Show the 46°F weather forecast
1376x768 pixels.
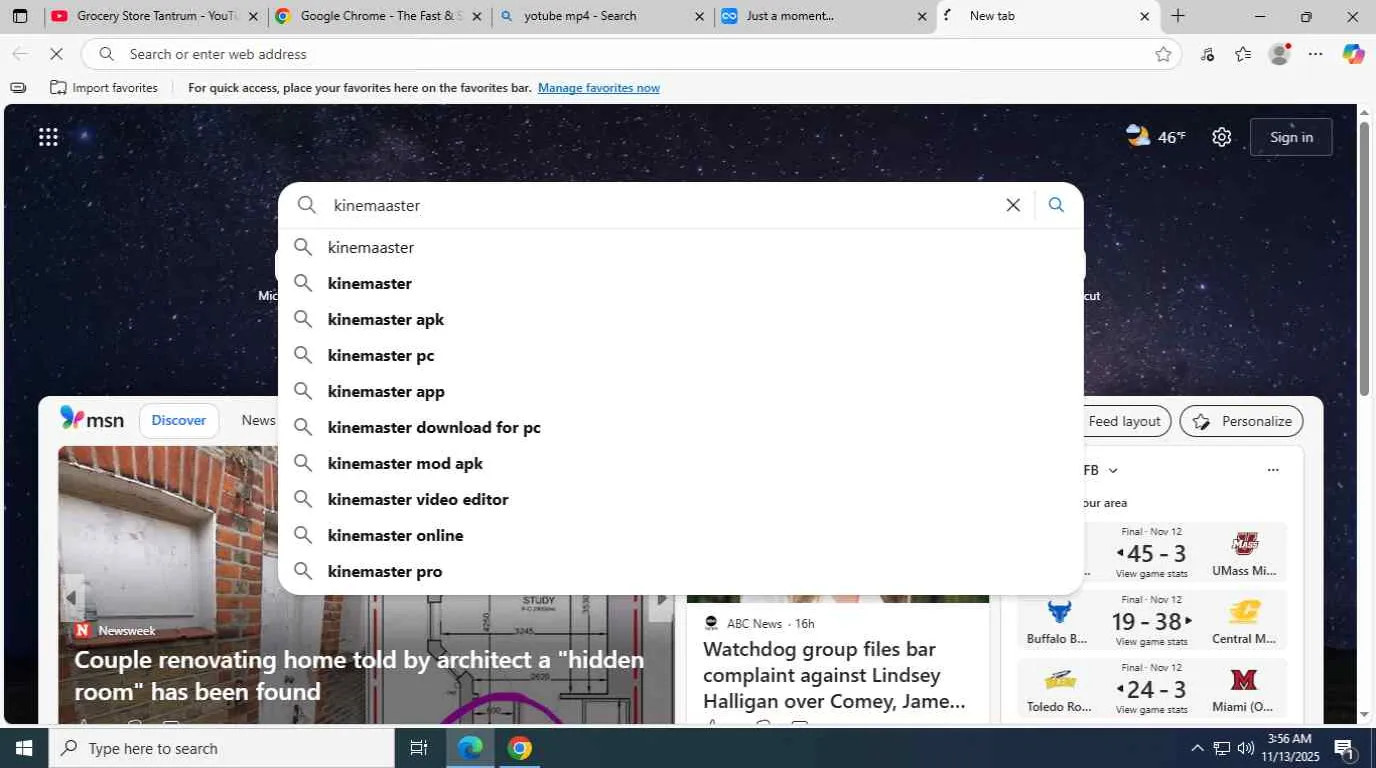(1155, 137)
